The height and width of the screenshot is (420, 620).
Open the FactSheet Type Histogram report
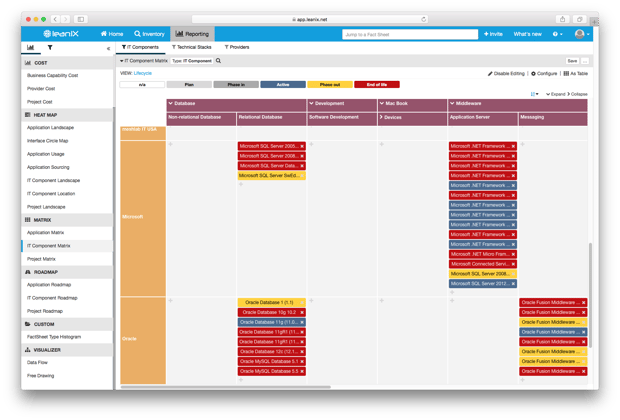coord(54,337)
